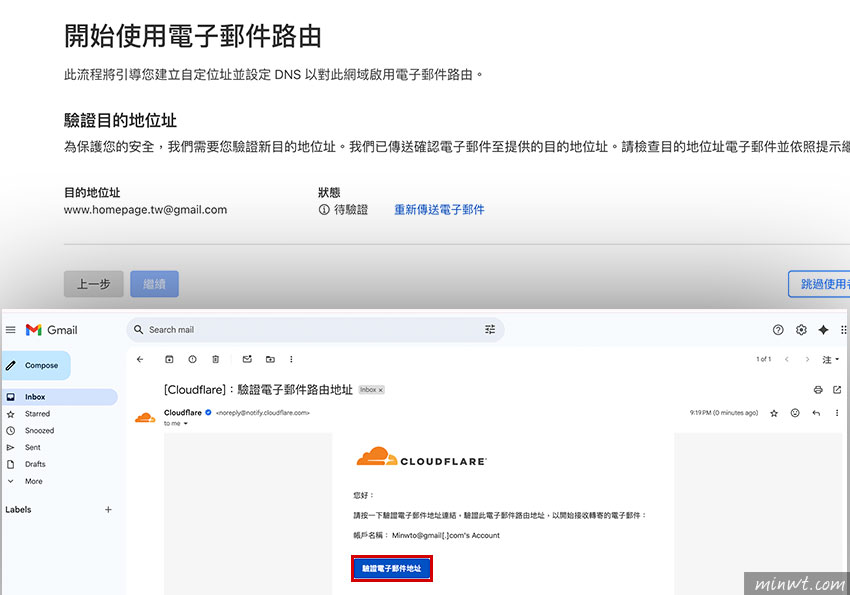Open Gmail settings gear icon
850x595 pixels.
coord(801,329)
